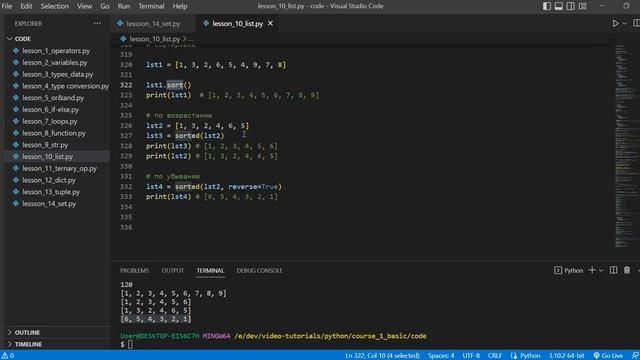Click breadcrumb lesson_10_list.py in editor
640x360 pixels.
(154, 39)
